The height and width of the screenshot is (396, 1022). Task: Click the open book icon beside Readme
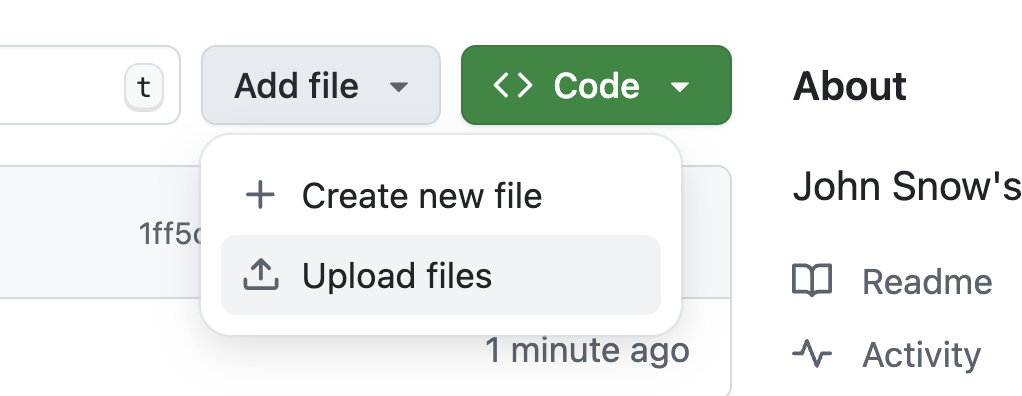point(812,281)
